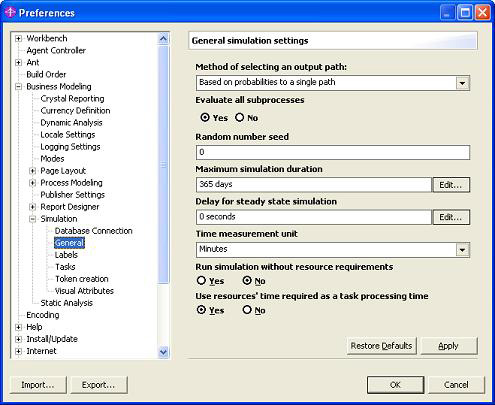Image resolution: width=495 pixels, height=405 pixels.
Task: Click the tree scrollbar down arrow
Action: (163, 352)
